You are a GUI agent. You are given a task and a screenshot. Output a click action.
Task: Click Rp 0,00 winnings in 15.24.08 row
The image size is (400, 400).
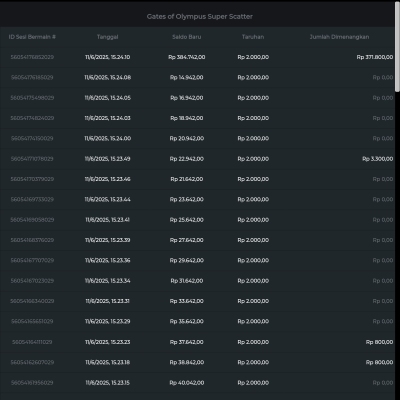tap(383, 78)
